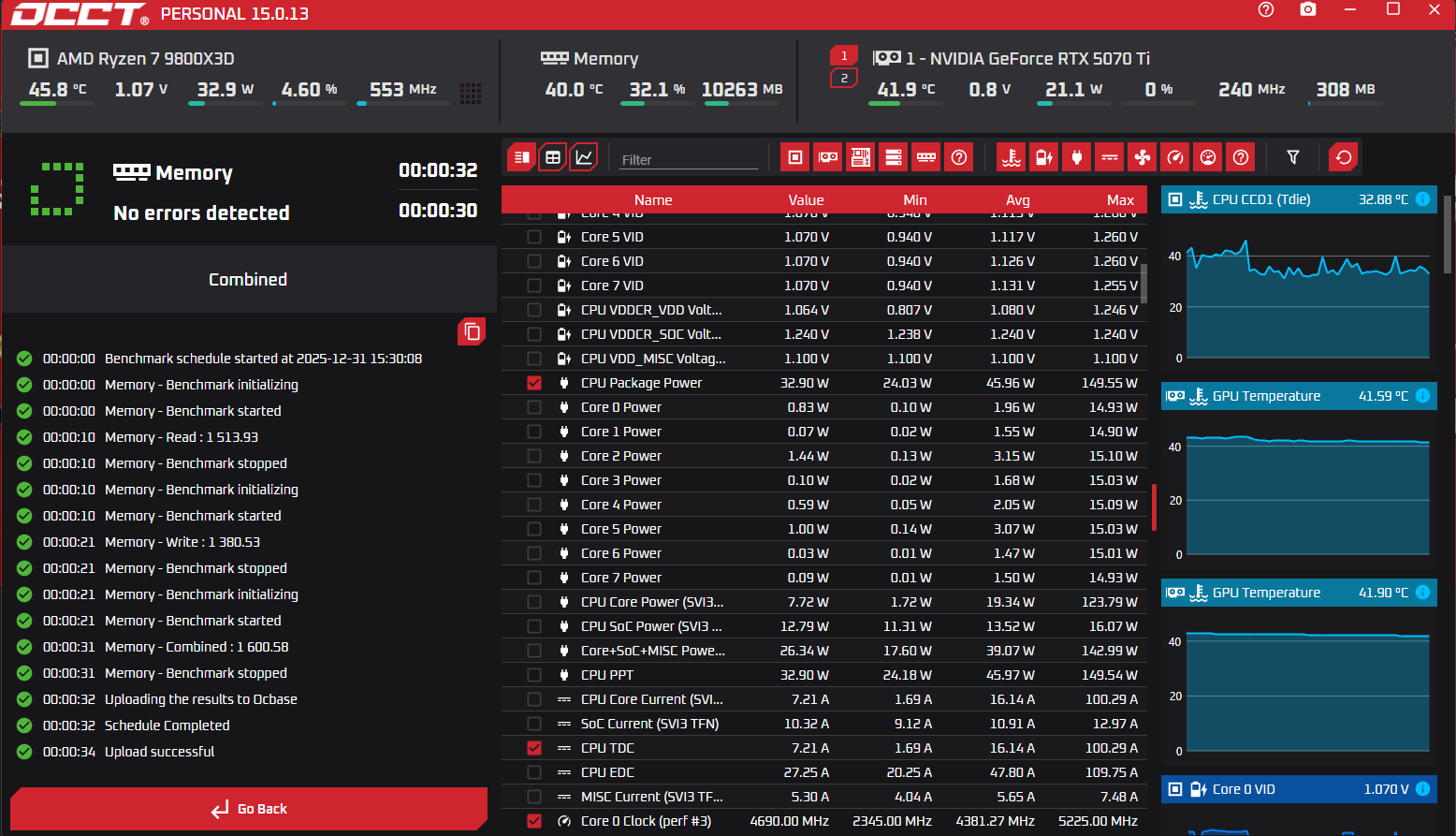Screen dimensions: 1456x836
Task: Click the funnel filter icon
Action: pyautogui.click(x=1293, y=157)
